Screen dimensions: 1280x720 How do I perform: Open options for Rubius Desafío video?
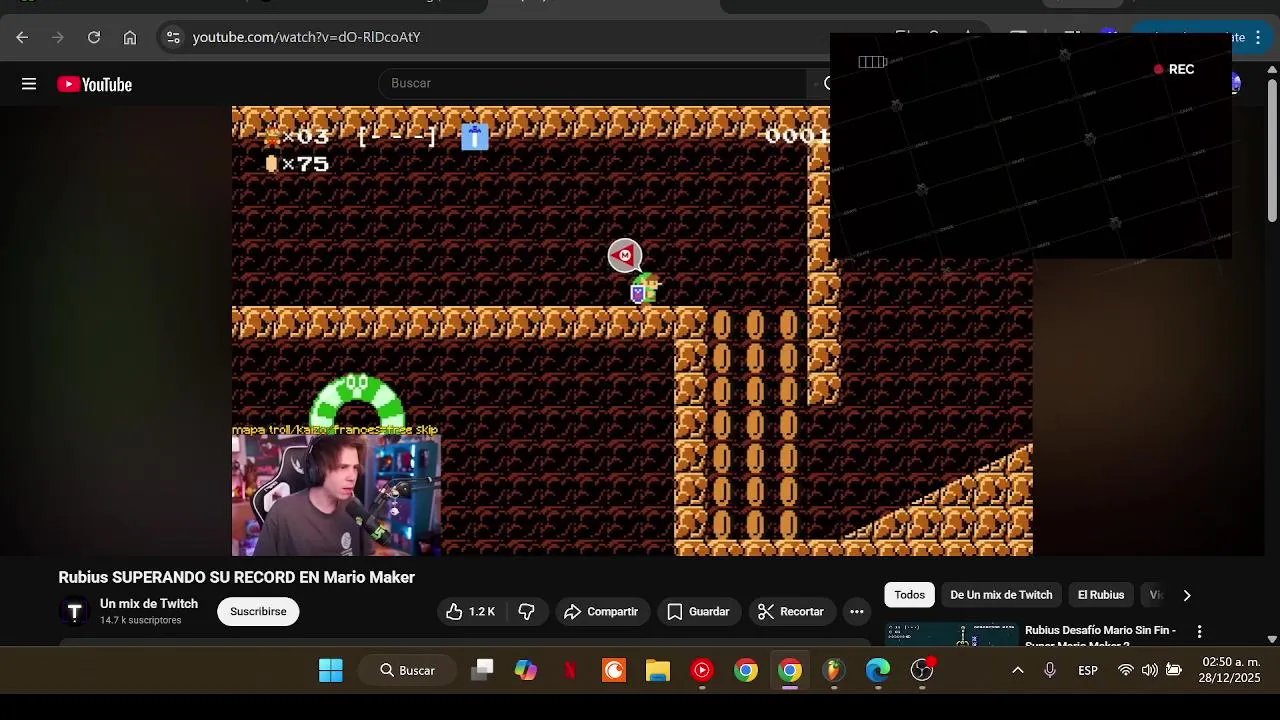(1199, 632)
